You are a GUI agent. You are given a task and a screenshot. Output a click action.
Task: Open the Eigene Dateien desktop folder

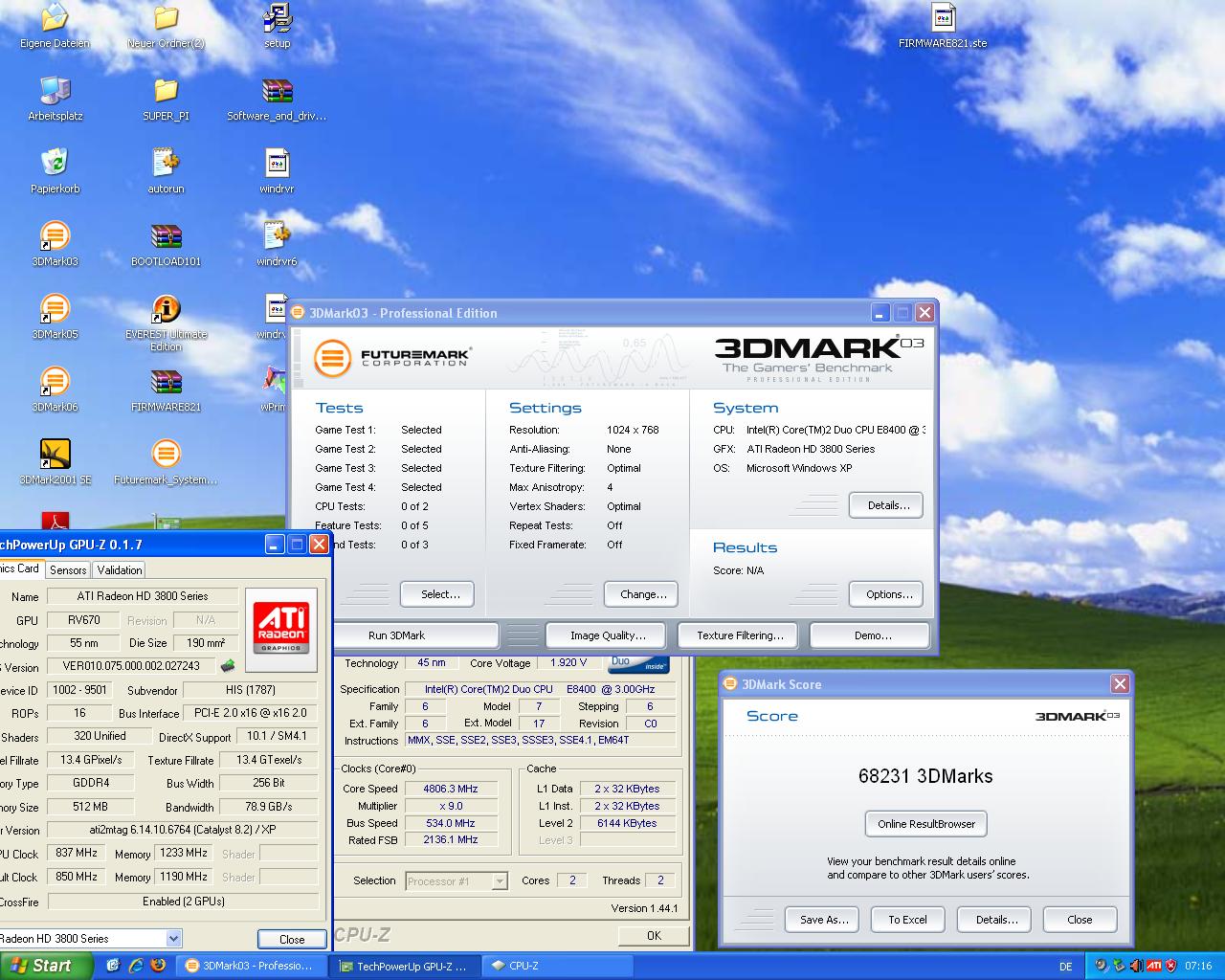(x=55, y=18)
